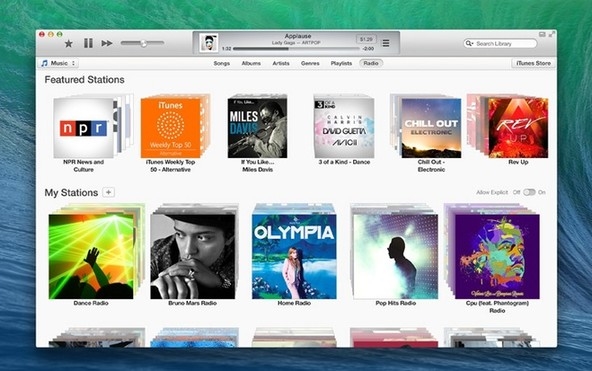Select the Radio tab
The image size is (592, 371).
tap(371, 63)
